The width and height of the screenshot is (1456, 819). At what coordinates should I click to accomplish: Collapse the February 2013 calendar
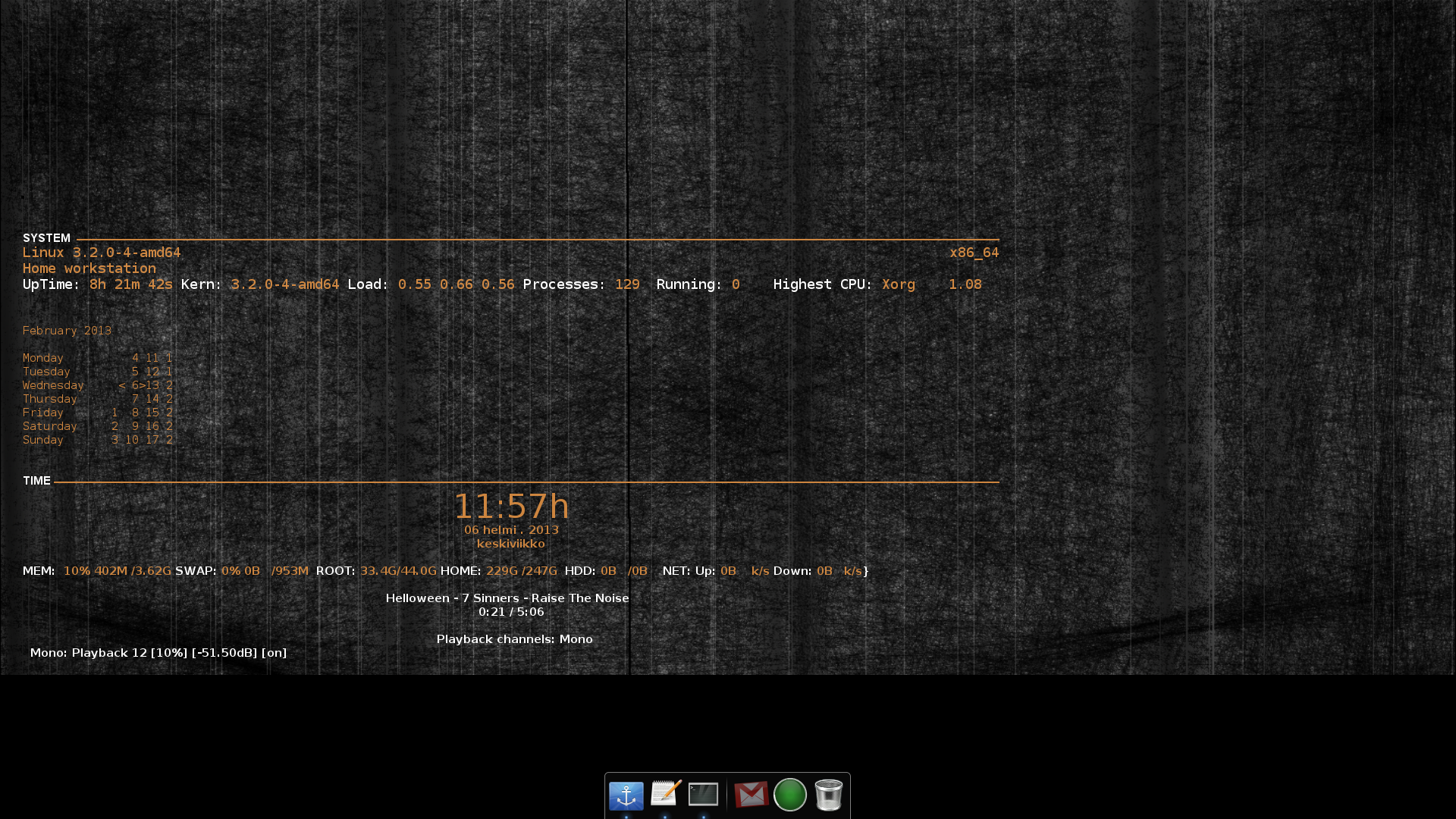(67, 331)
